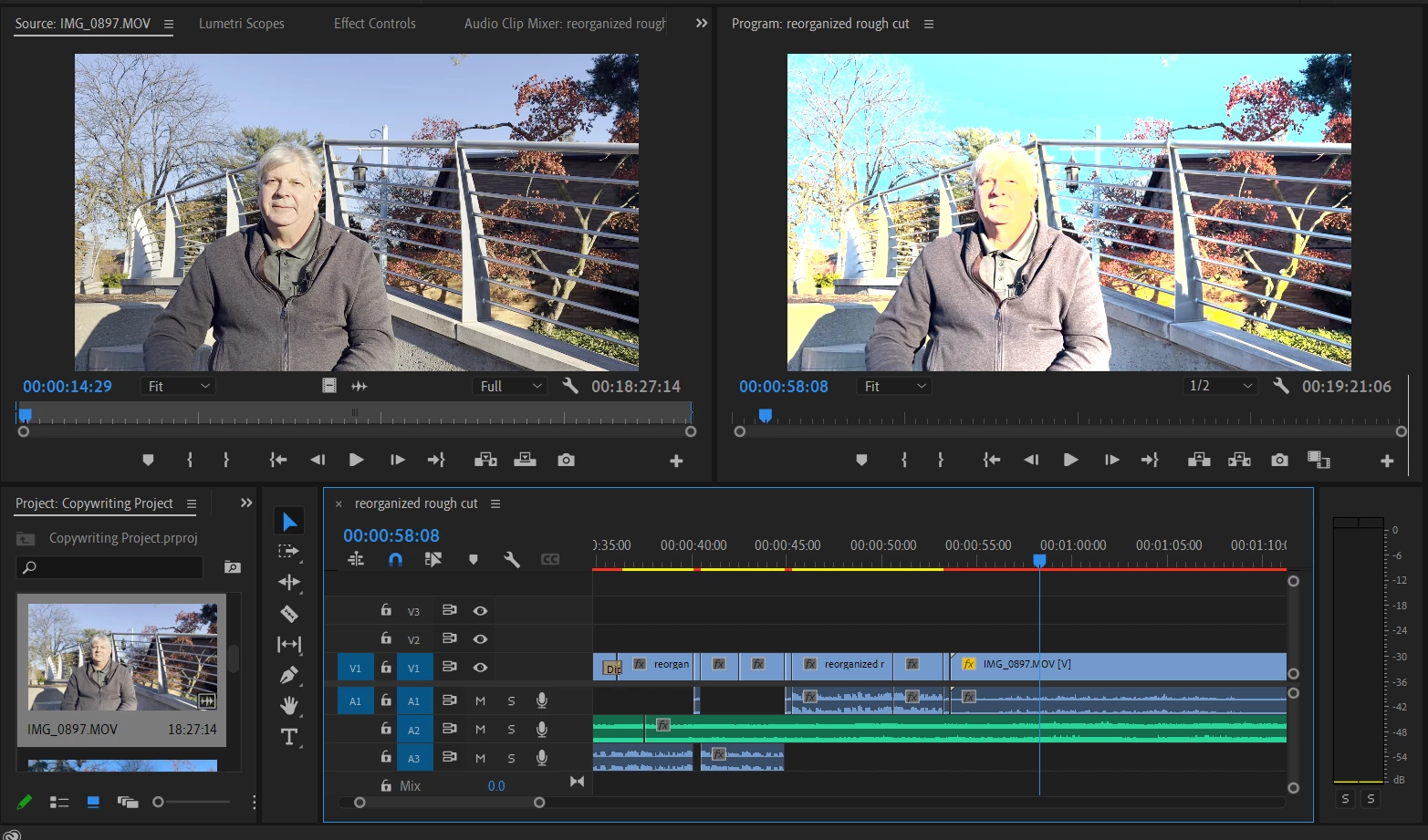Select the Selection tool arrow
Screen dimensions: 1428x840
(289, 522)
